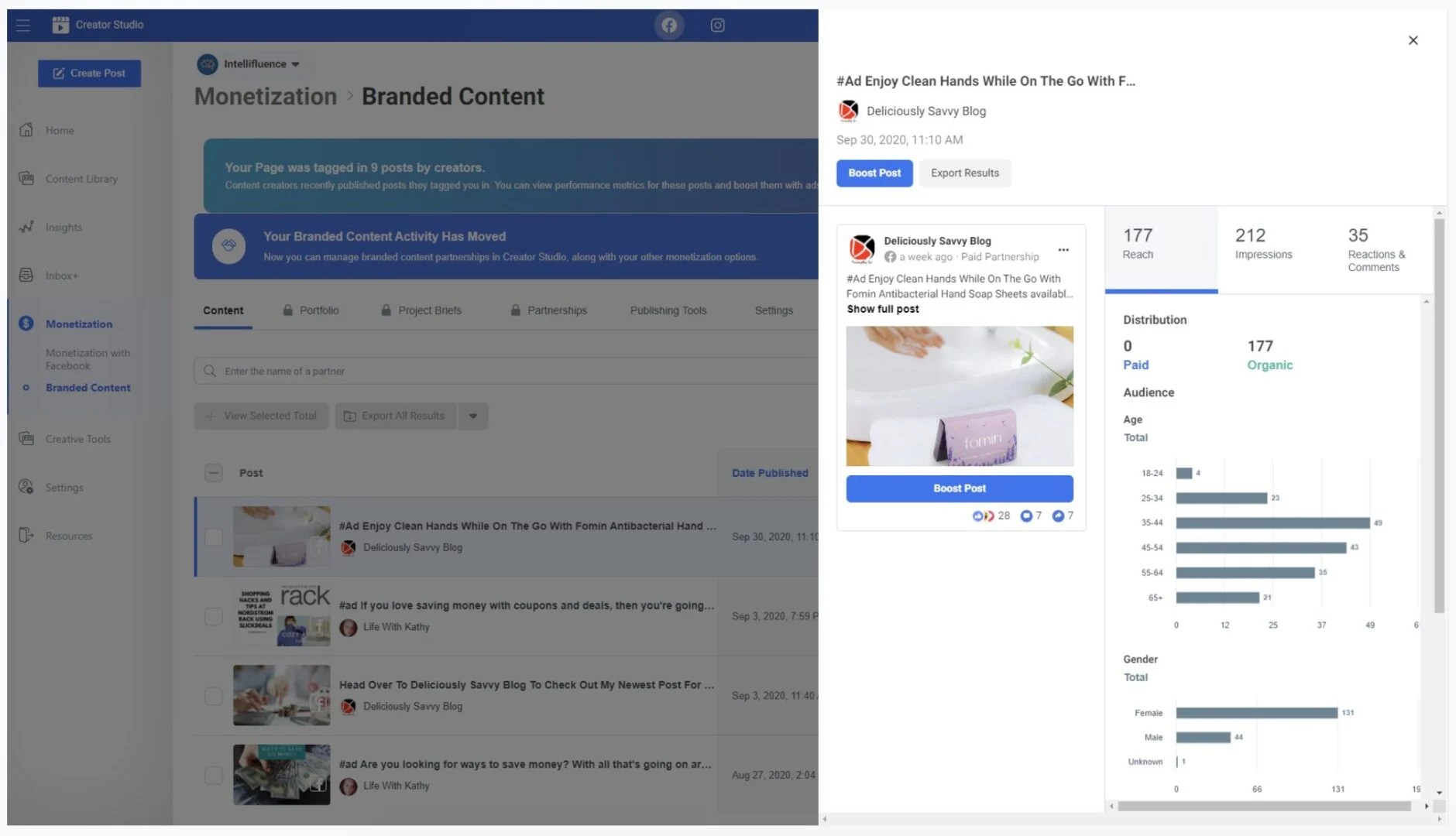The width and height of the screenshot is (1456, 836).
Task: Click the scroll-right arrow under Gender chart
Action: click(x=1426, y=806)
